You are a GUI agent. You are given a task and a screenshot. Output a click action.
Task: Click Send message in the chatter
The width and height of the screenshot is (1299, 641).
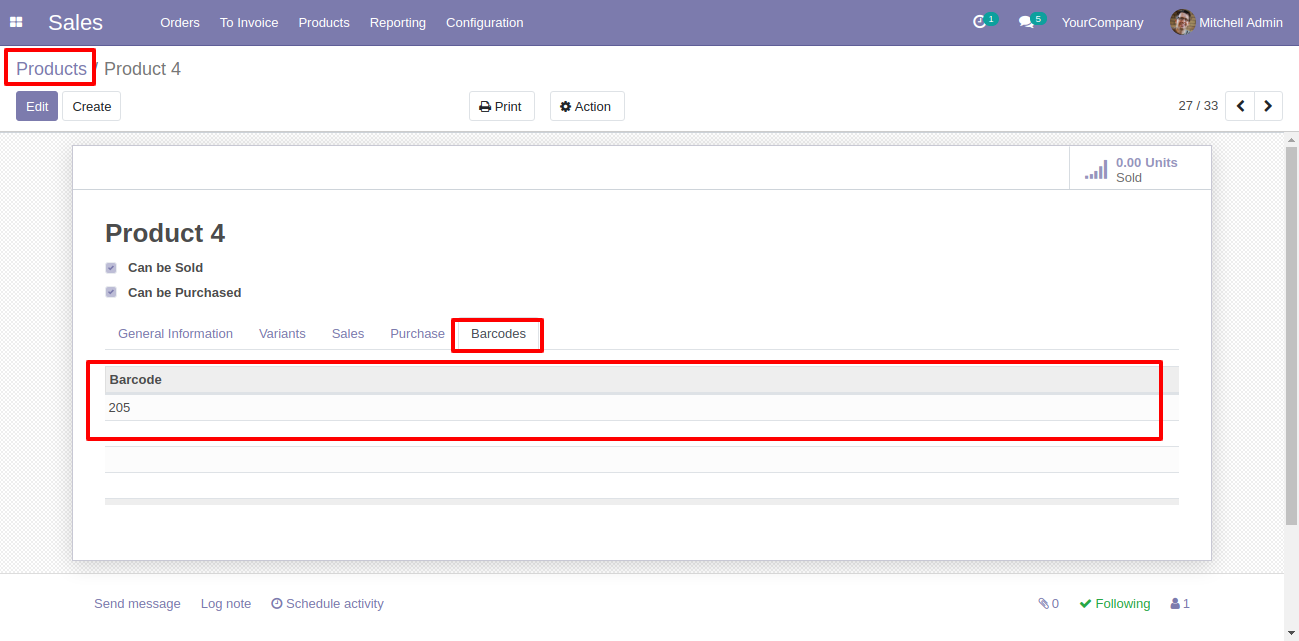tap(137, 604)
